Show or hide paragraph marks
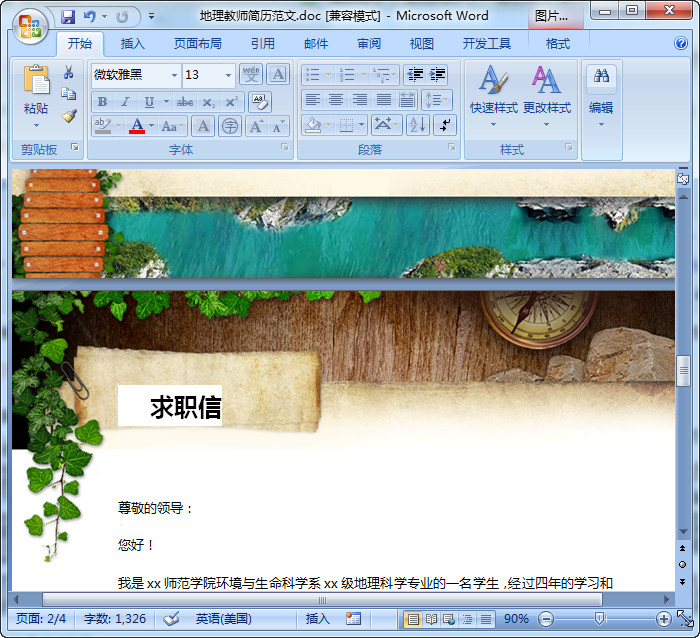Screen dimensions: 700x638 445,125
